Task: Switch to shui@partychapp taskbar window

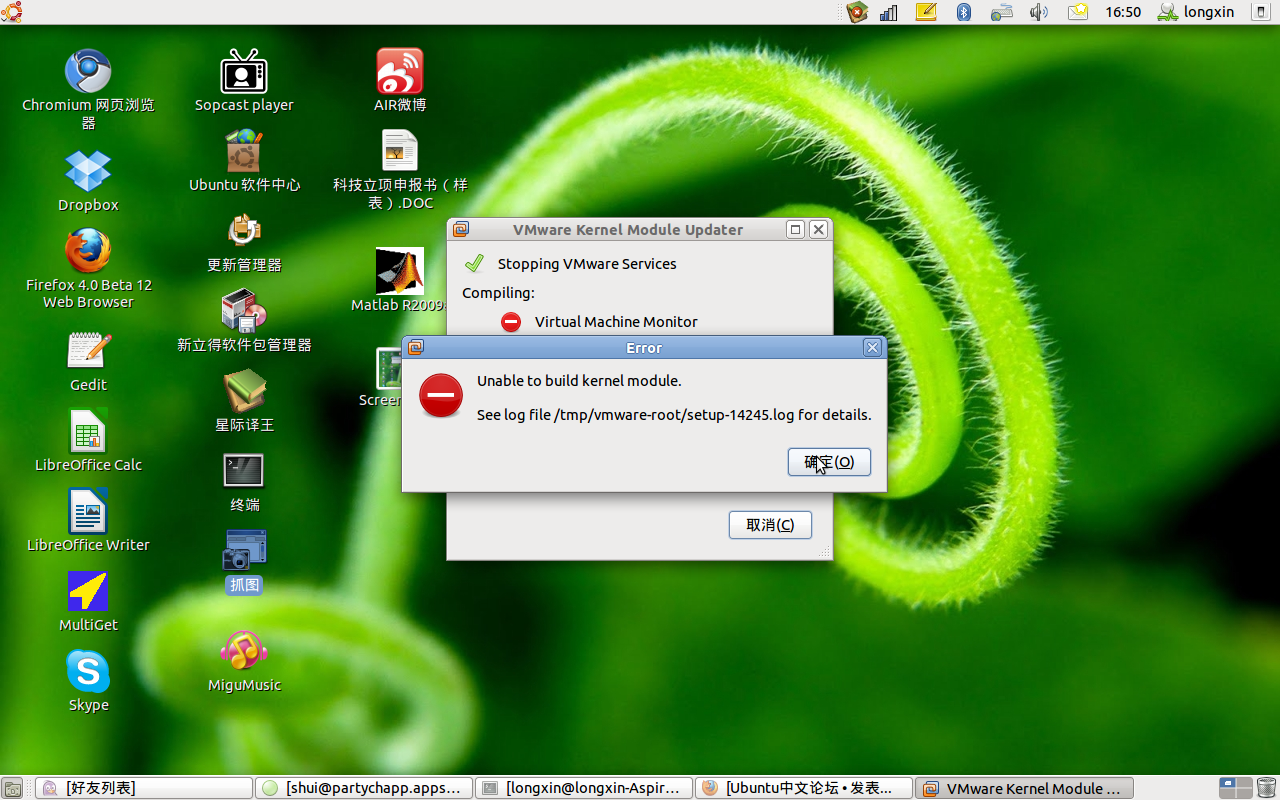Action: [x=364, y=788]
